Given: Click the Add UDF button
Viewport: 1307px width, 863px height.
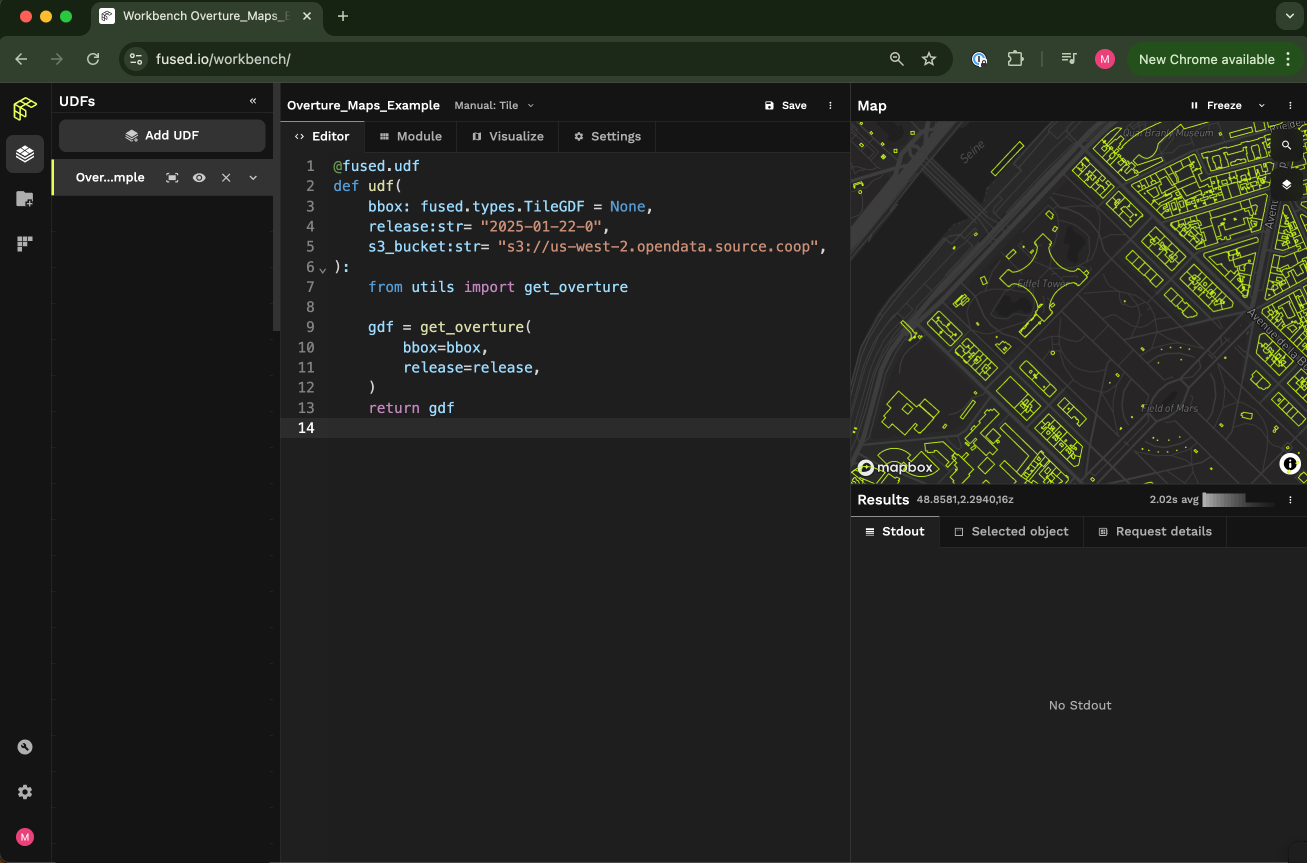Looking at the screenshot, I should coord(162,136).
